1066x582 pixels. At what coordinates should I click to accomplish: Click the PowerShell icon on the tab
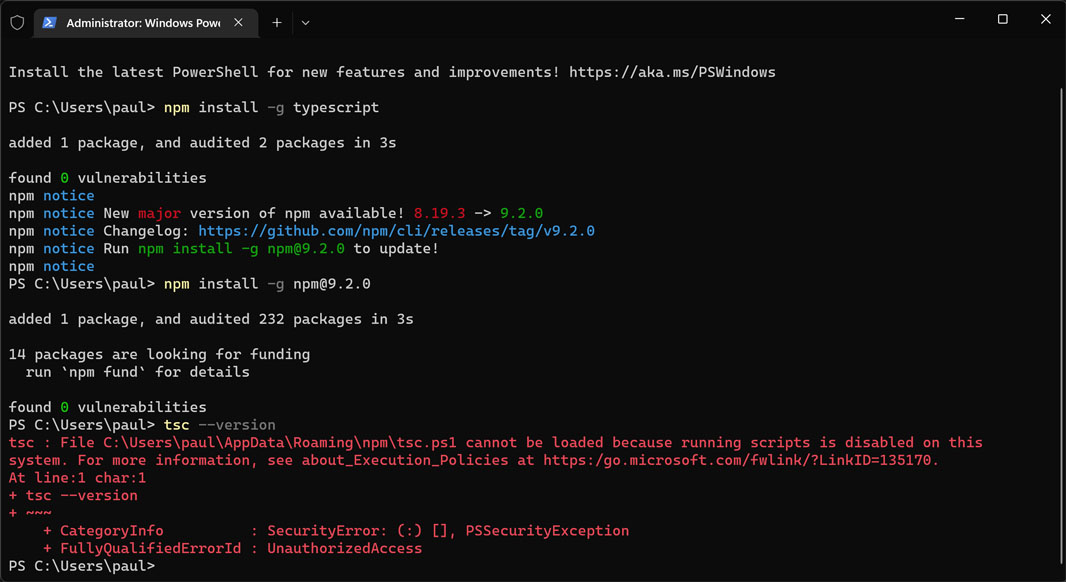pos(49,23)
